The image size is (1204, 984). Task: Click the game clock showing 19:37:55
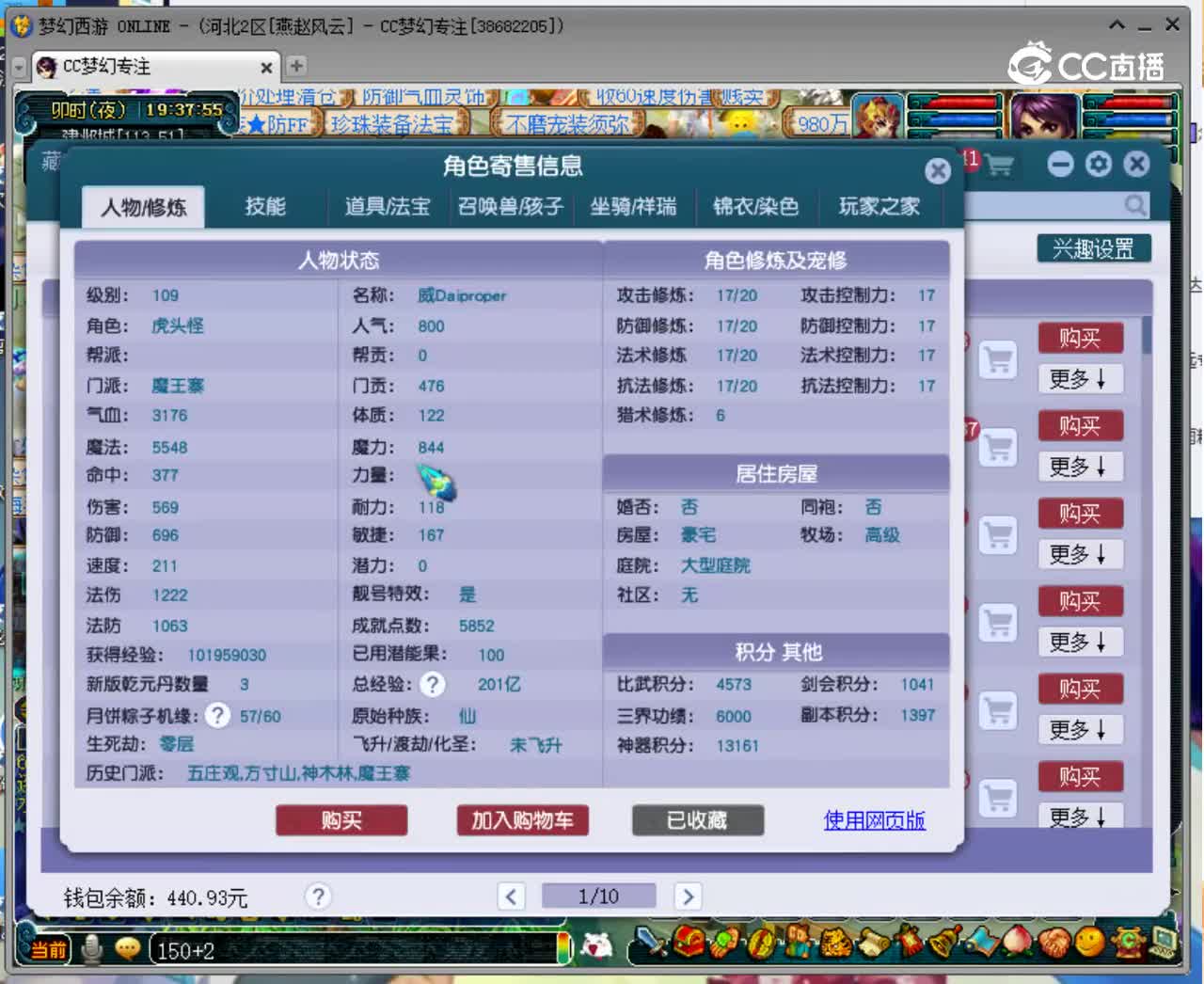pyautogui.click(x=183, y=110)
